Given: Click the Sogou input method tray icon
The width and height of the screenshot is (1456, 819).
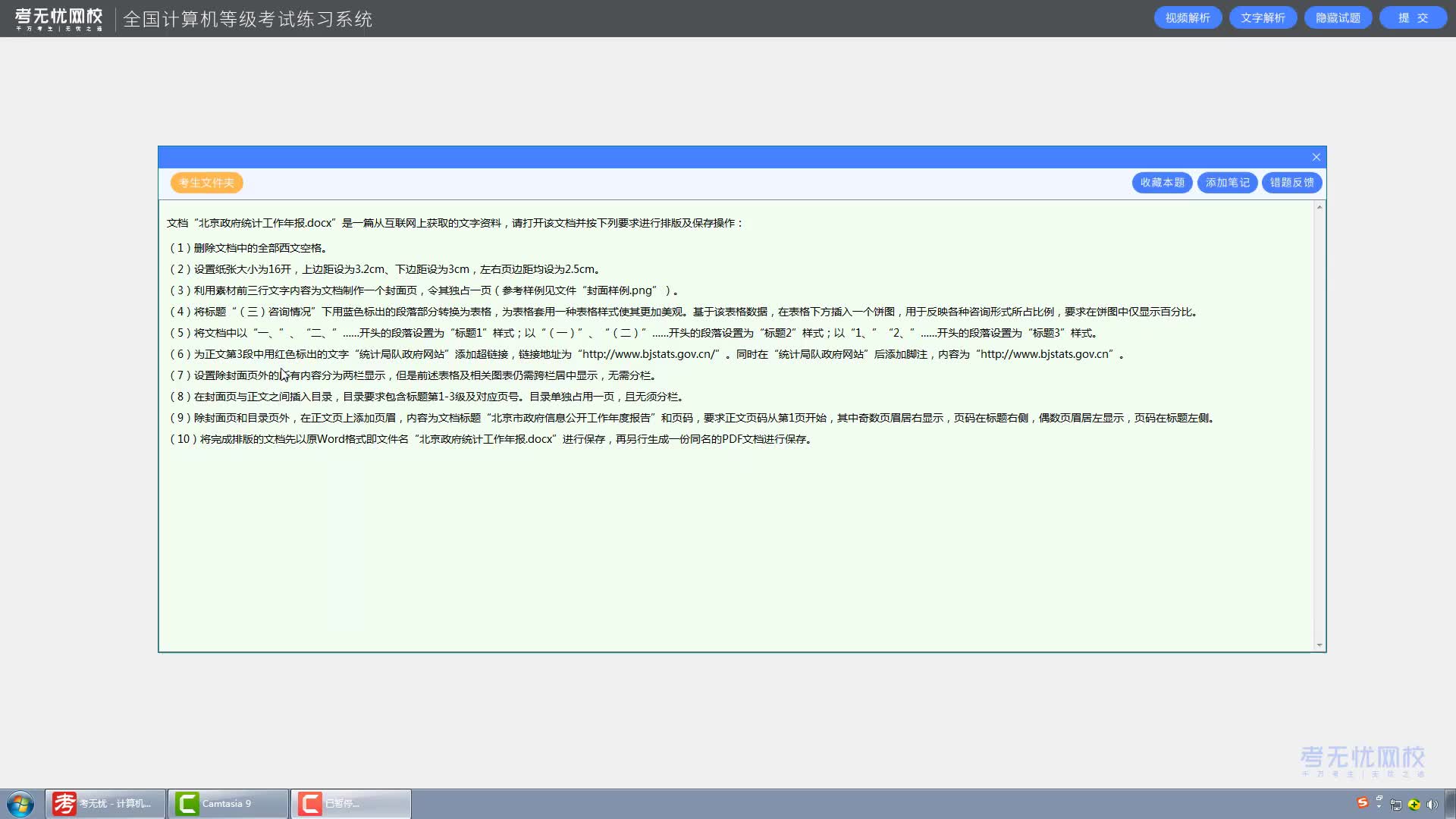Looking at the screenshot, I should [x=1363, y=802].
